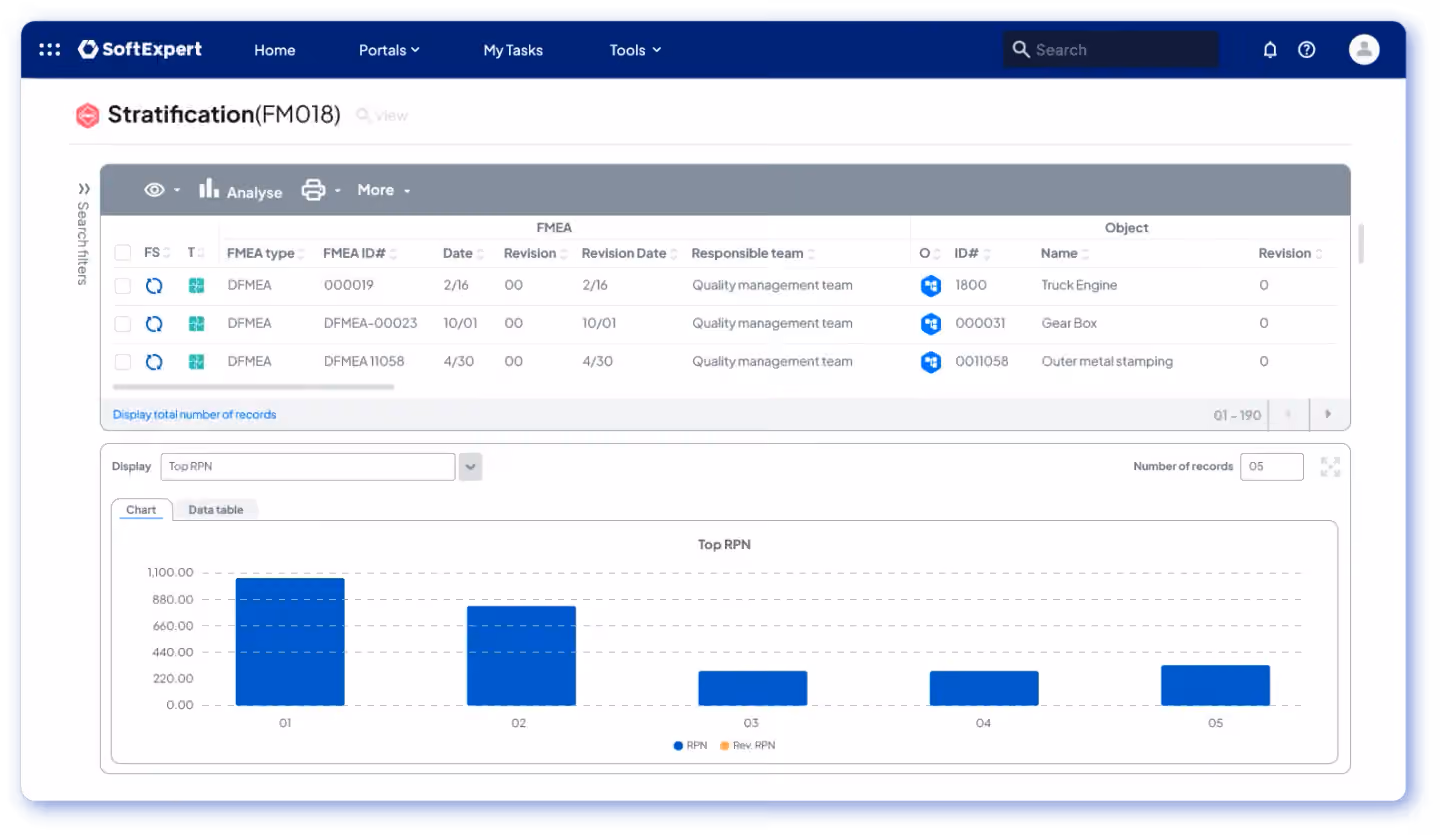This screenshot has height=835, width=1440.
Task: Sort by Revision Date column header
Action: point(630,253)
